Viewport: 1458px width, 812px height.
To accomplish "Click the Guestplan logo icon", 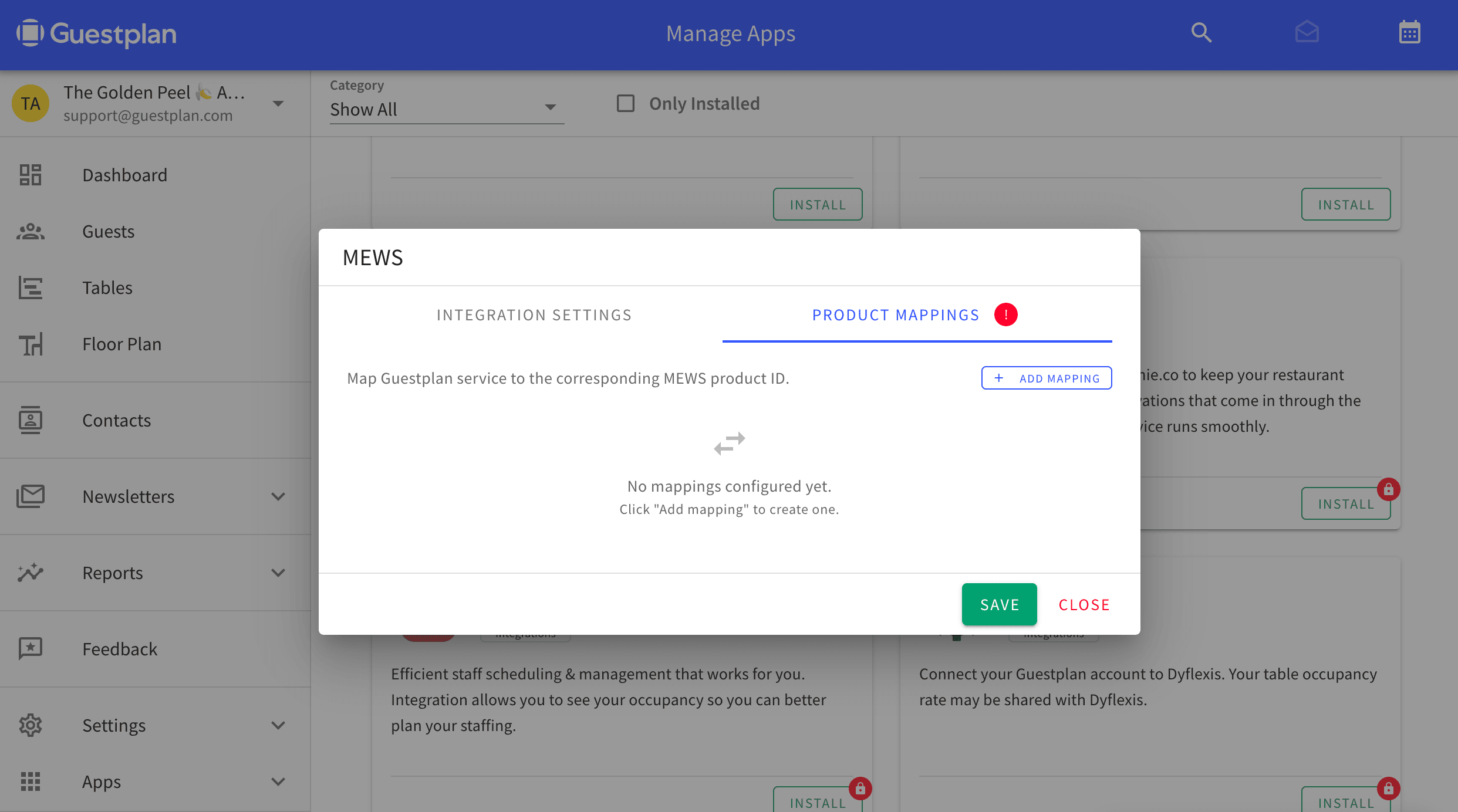I will coord(31,33).
